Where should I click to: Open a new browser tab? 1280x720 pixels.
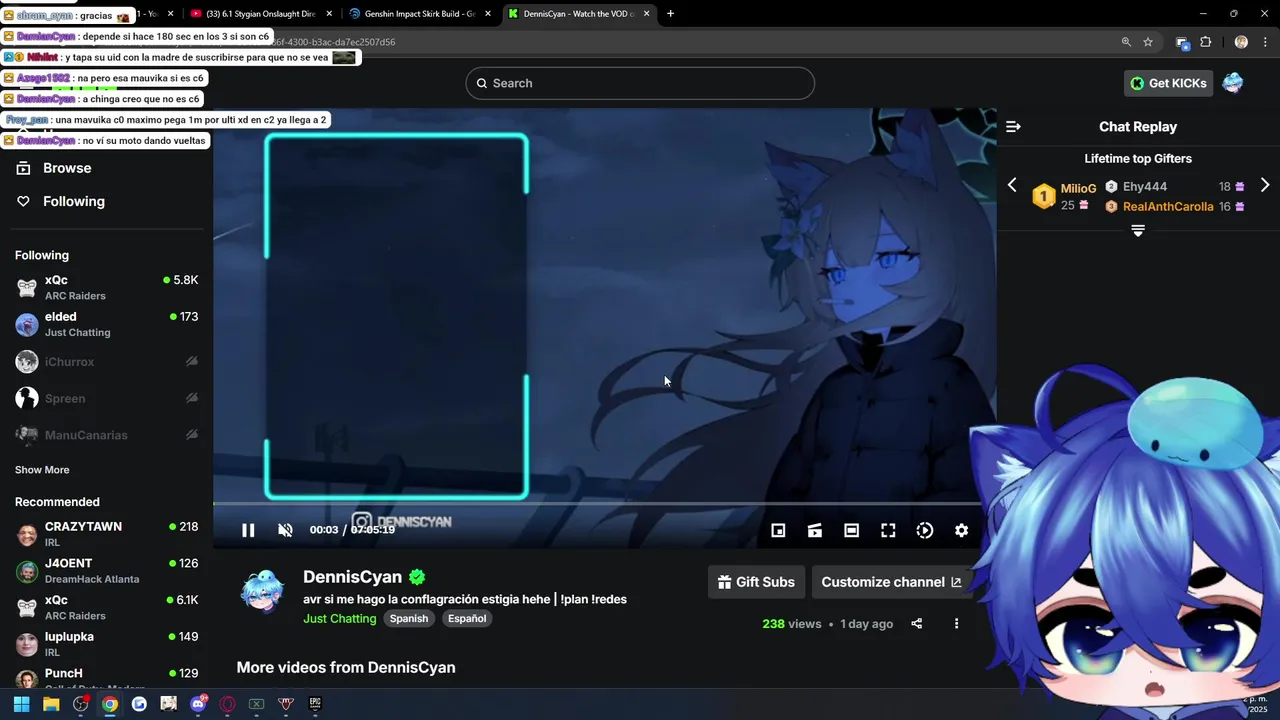670,14
